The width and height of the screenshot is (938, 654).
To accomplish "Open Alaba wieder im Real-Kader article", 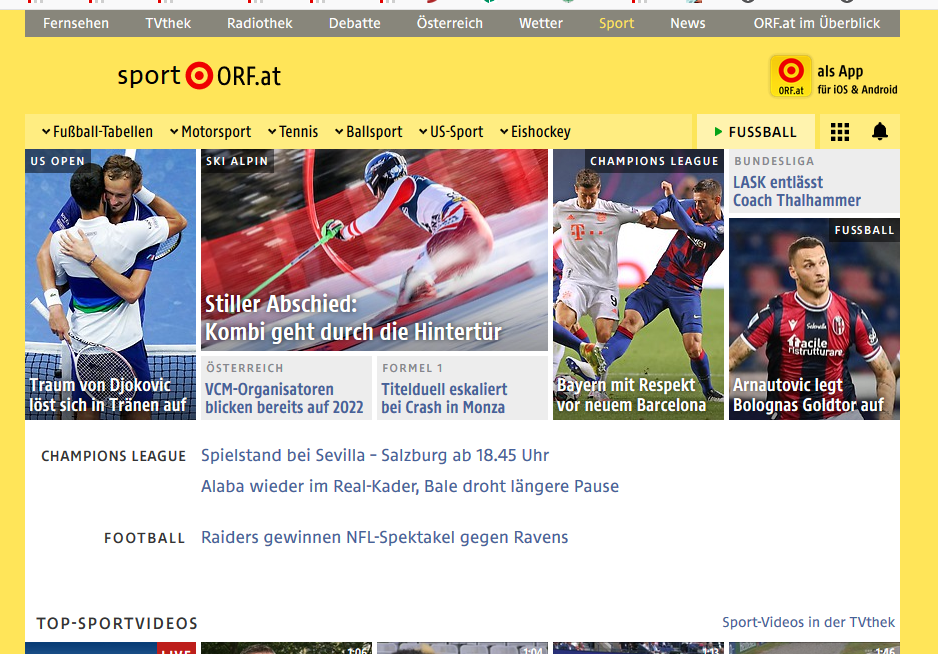I will (410, 486).
